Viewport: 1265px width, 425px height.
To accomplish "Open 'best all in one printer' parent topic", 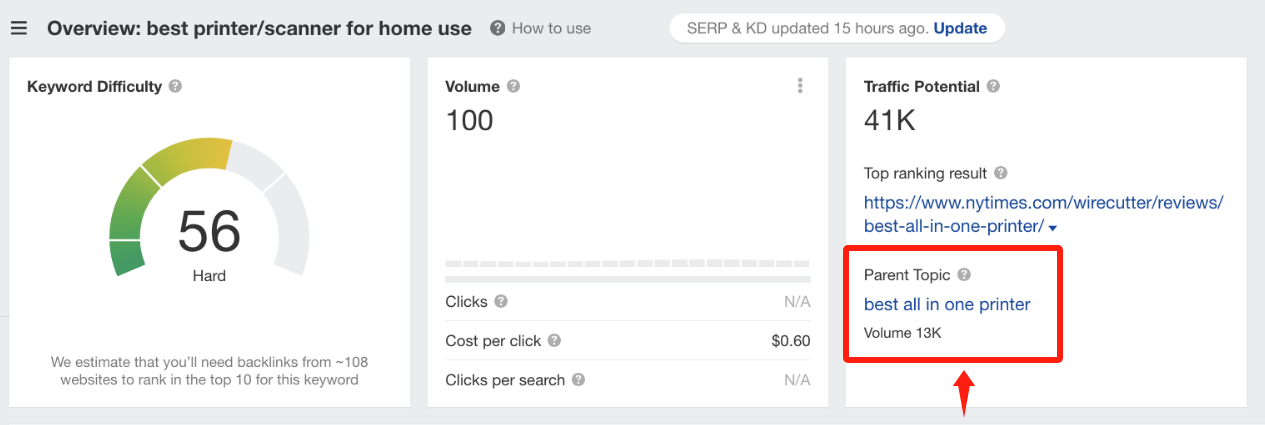I will click(947, 304).
